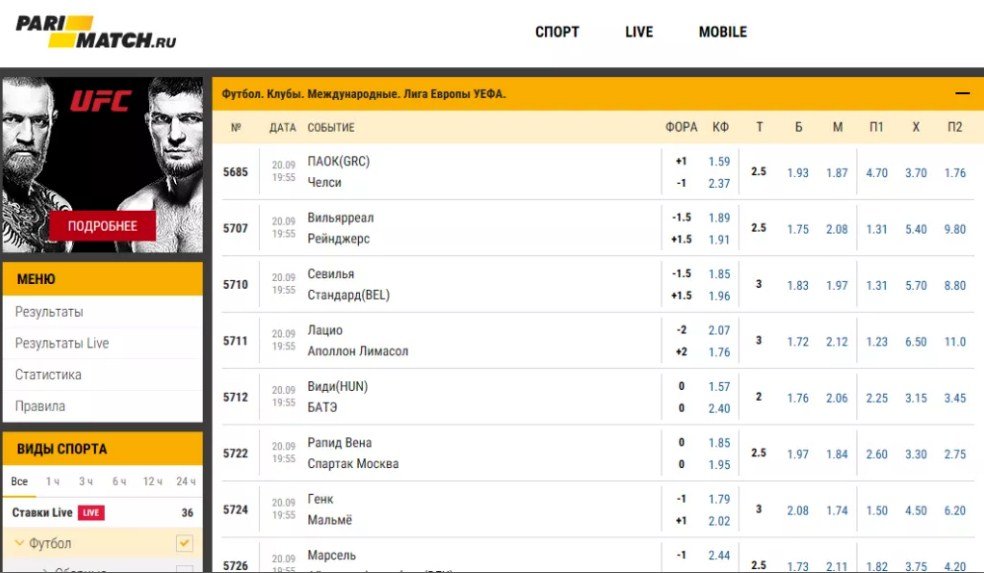This screenshot has width=984, height=573.
Task: Click П1 odds 4.70 for ПАОК
Action: [x=877, y=173]
